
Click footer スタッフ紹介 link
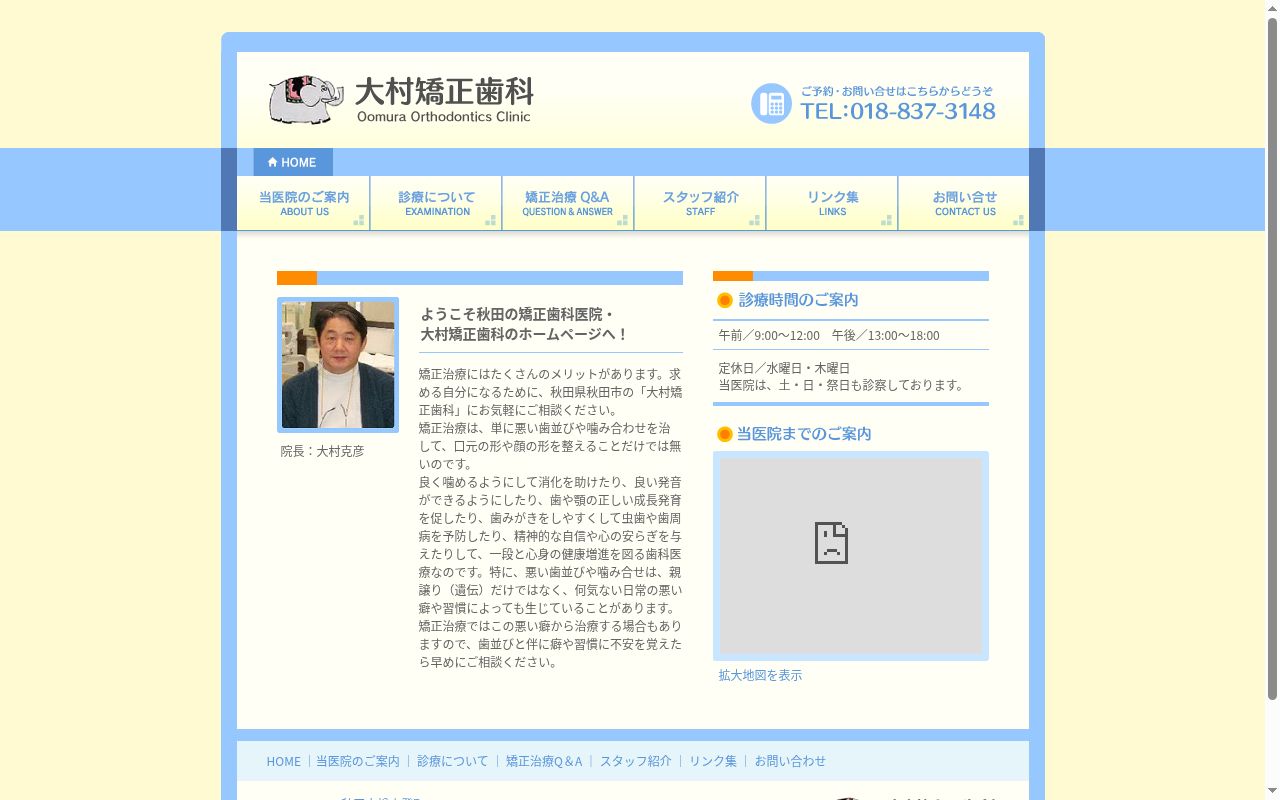point(636,761)
